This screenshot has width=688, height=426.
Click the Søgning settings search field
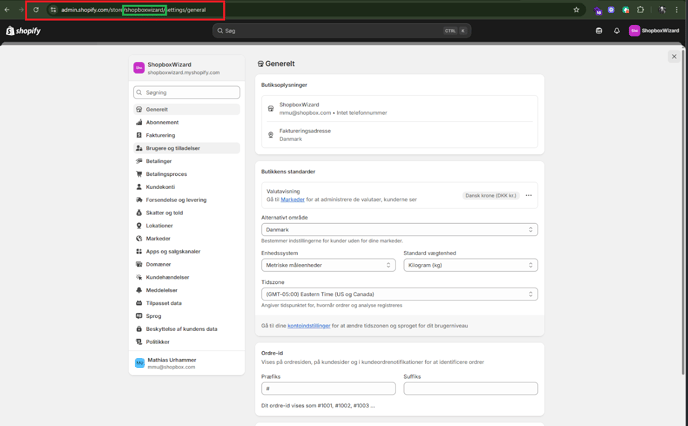pos(187,93)
